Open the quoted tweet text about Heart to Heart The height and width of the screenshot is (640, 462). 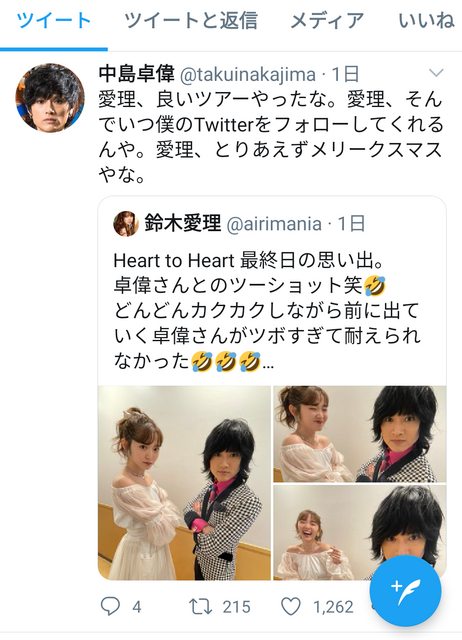tap(267, 311)
